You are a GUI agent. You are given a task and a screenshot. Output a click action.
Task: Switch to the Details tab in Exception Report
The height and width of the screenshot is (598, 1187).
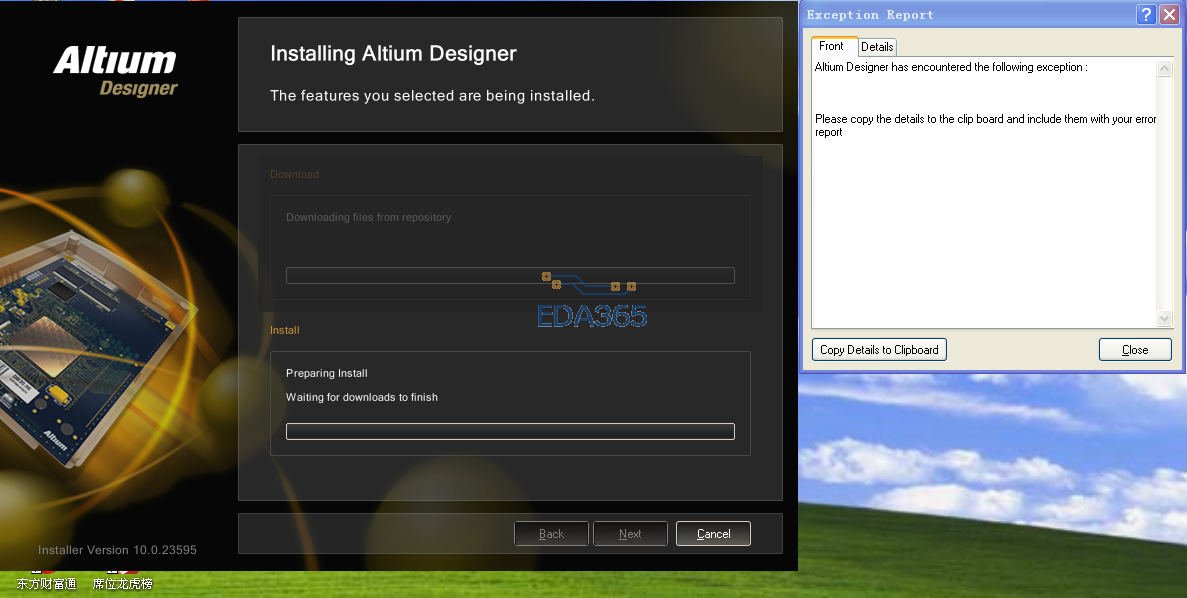(x=877, y=47)
